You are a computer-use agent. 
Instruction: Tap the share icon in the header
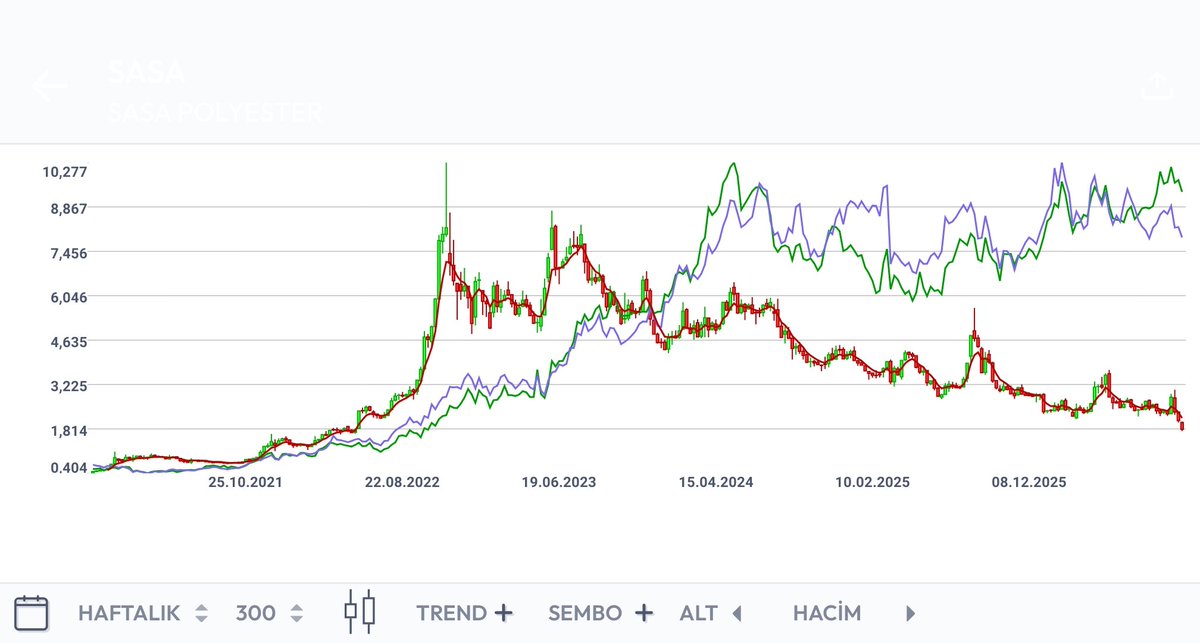(x=1156, y=87)
